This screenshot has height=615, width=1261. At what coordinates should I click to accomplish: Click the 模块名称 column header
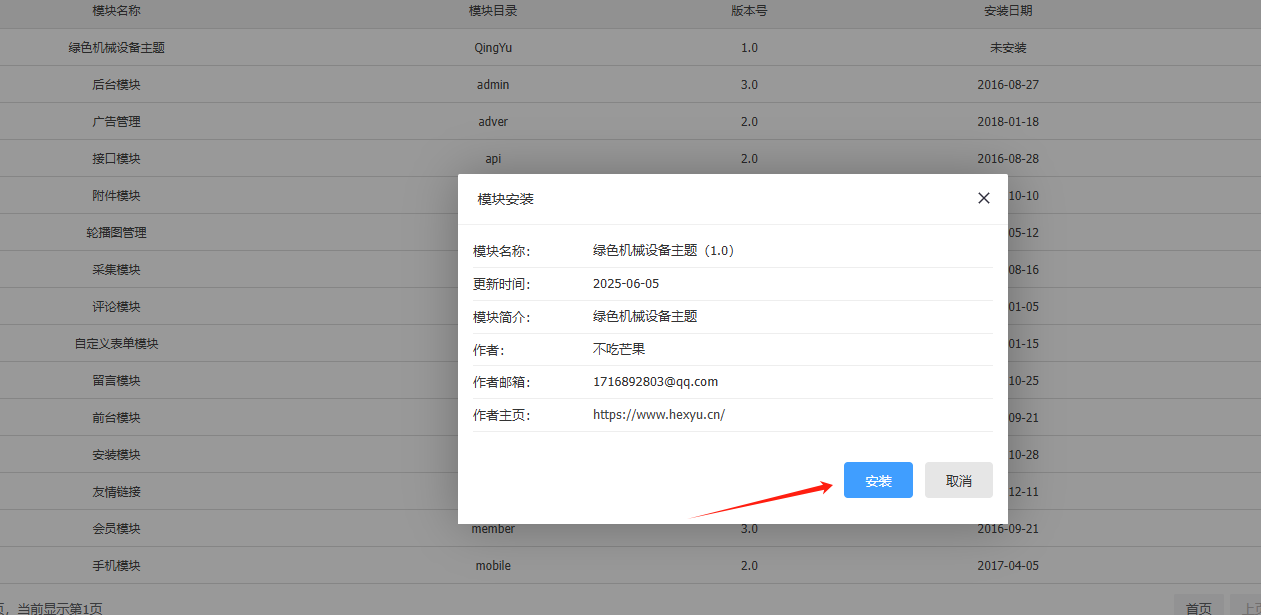[116, 11]
